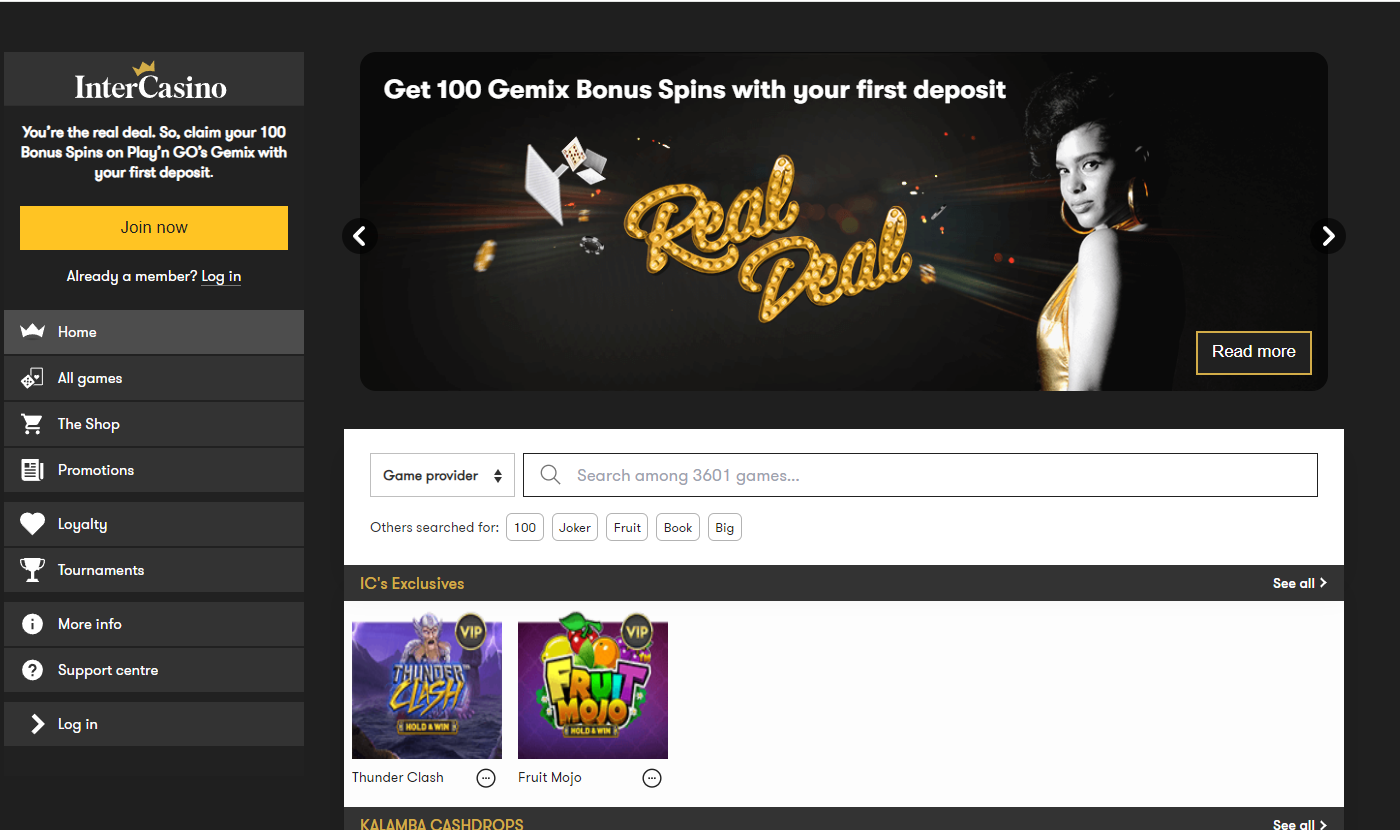
Task: Open the Support centre menu item
Action: click(154, 670)
